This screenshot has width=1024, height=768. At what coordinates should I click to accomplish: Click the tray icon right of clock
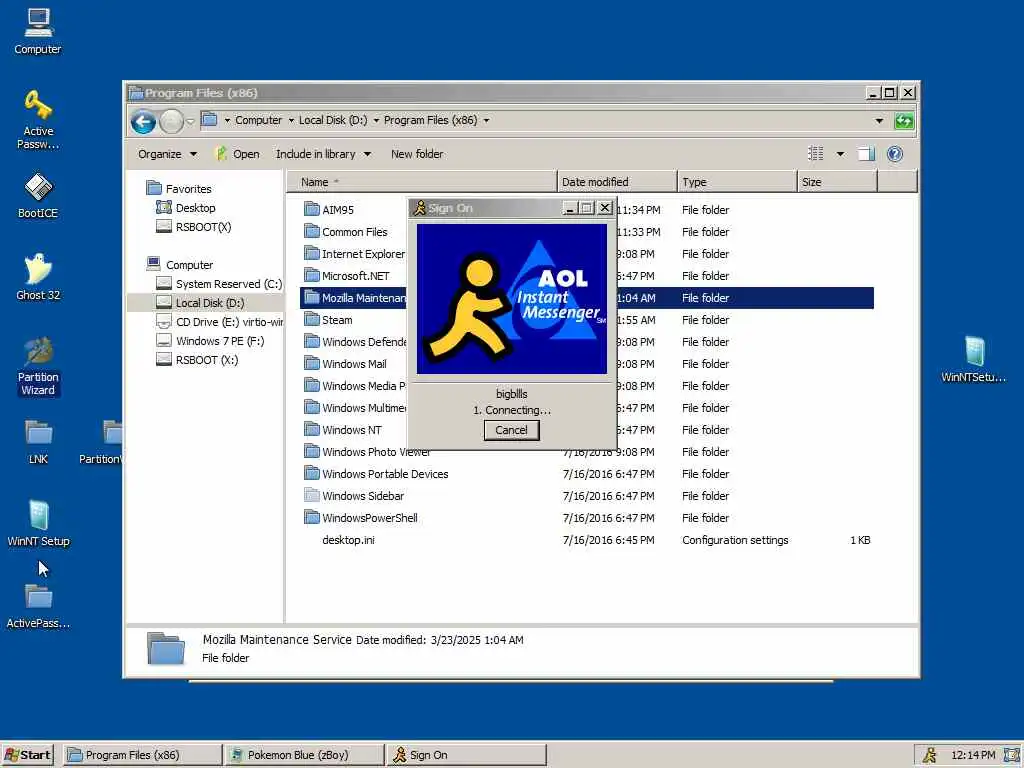(x=1014, y=756)
